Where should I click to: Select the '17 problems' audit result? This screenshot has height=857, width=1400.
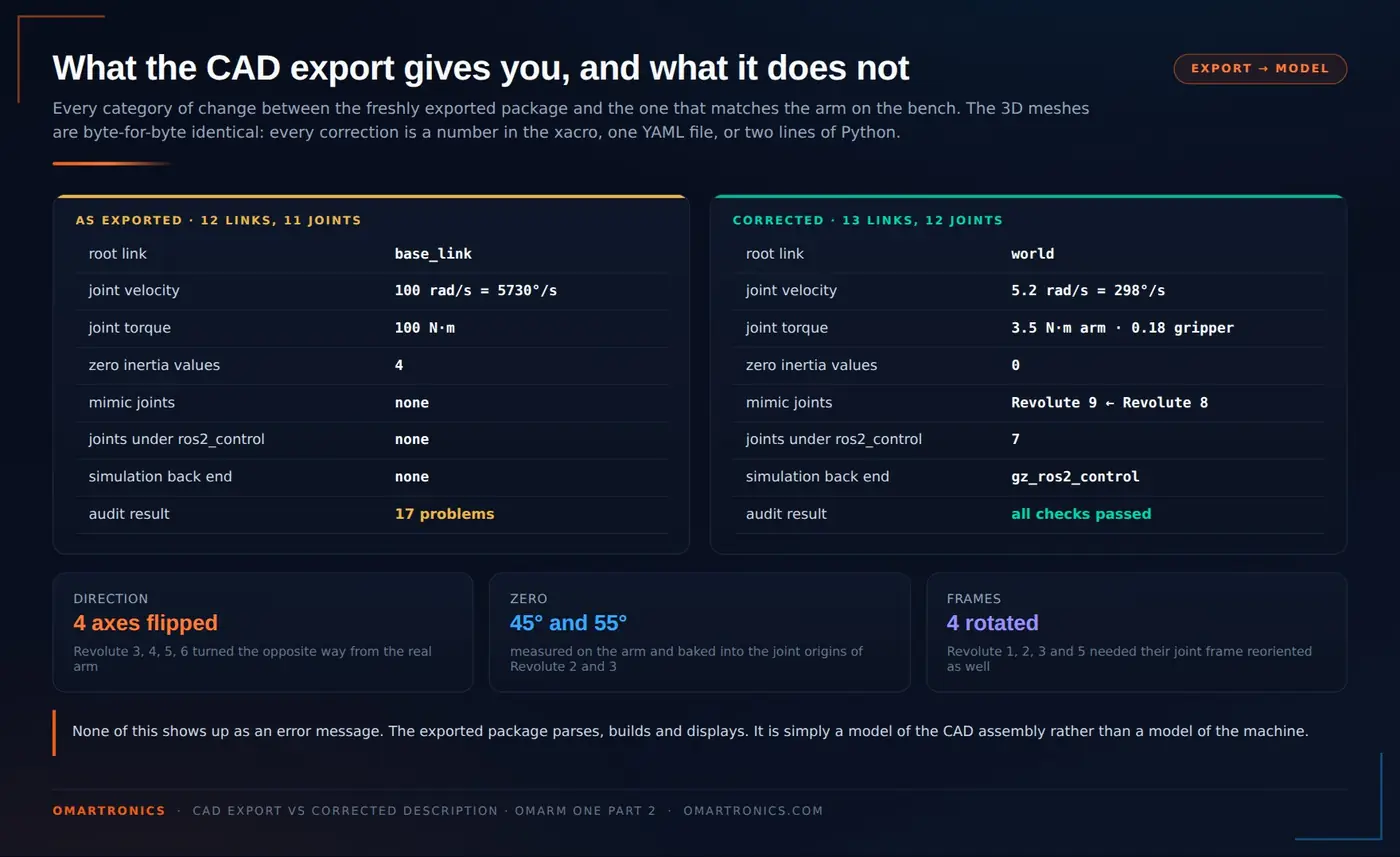click(x=444, y=514)
